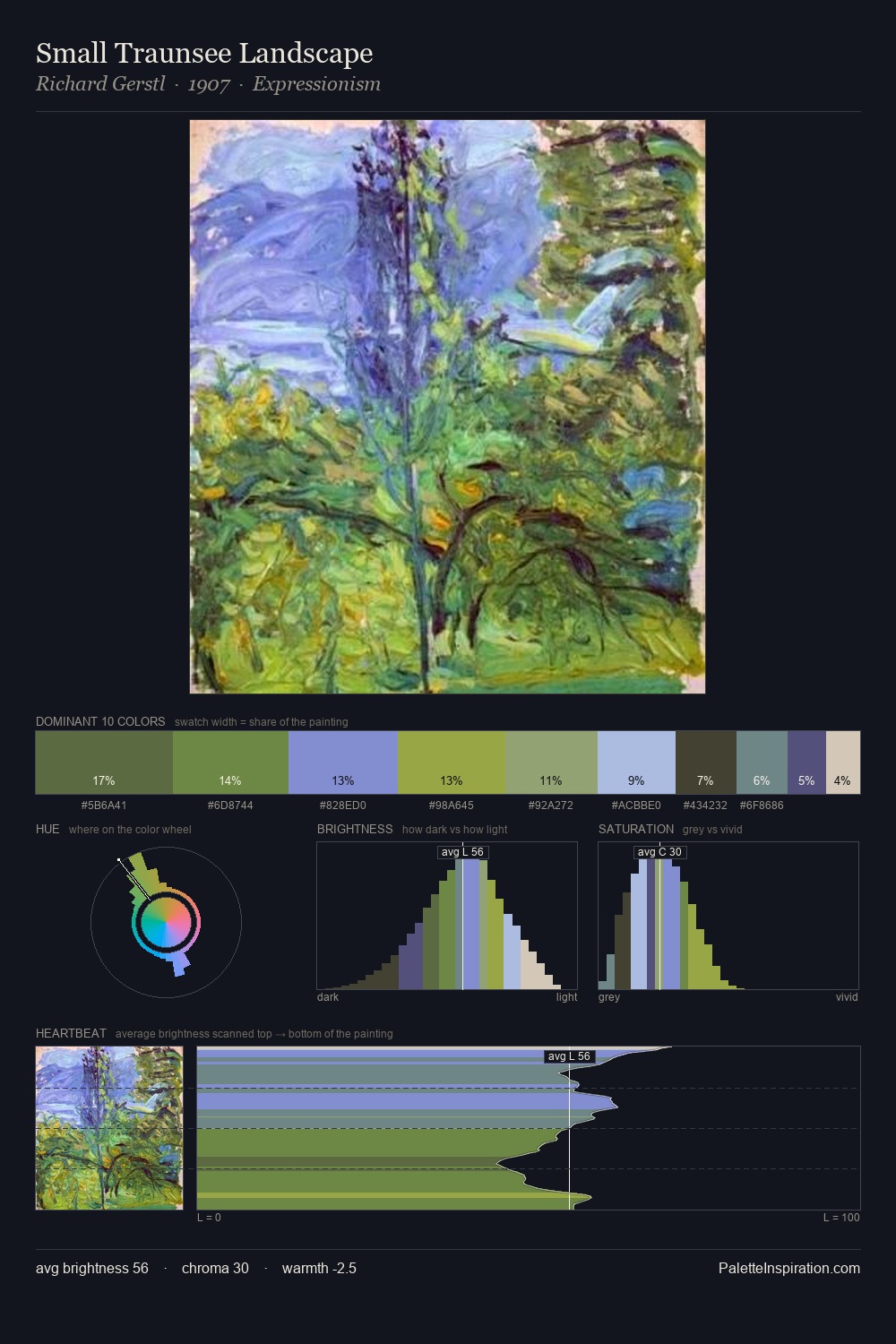Click the warmth -2.5 footer stat
This screenshot has width=896, height=1344.
(x=319, y=1268)
